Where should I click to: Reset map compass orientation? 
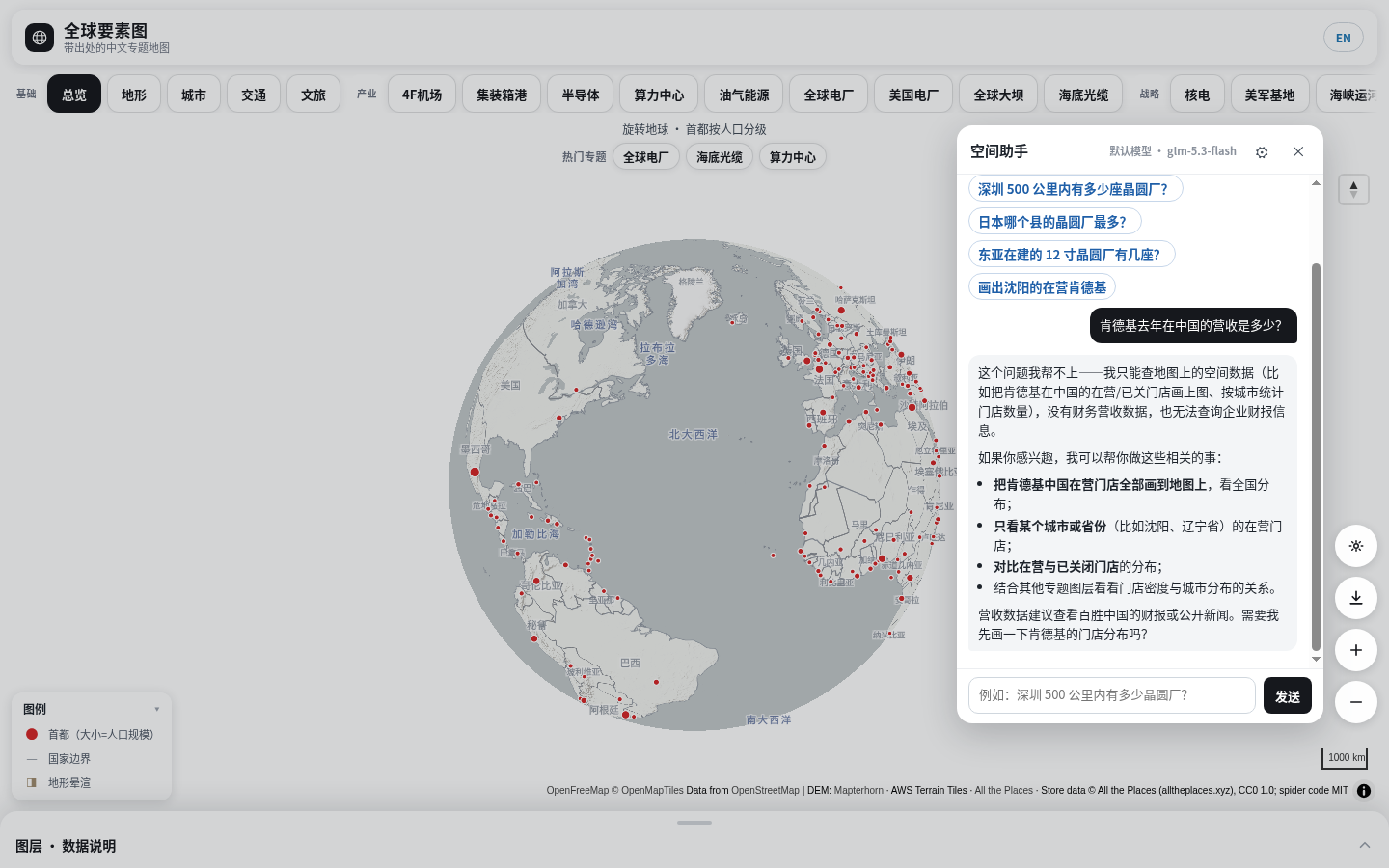(1353, 189)
